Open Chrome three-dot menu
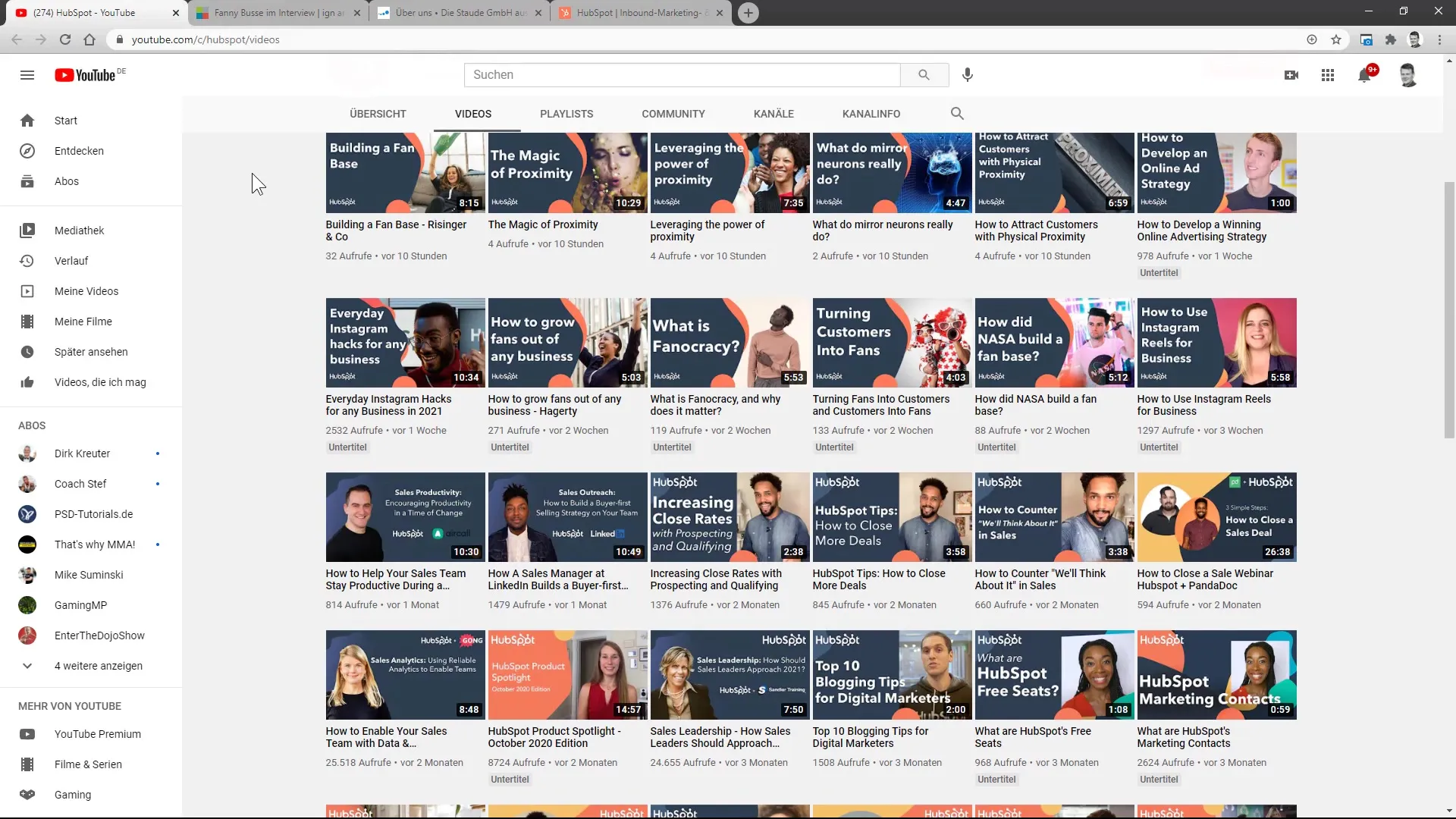Viewport: 1456px width, 819px height. click(1439, 39)
